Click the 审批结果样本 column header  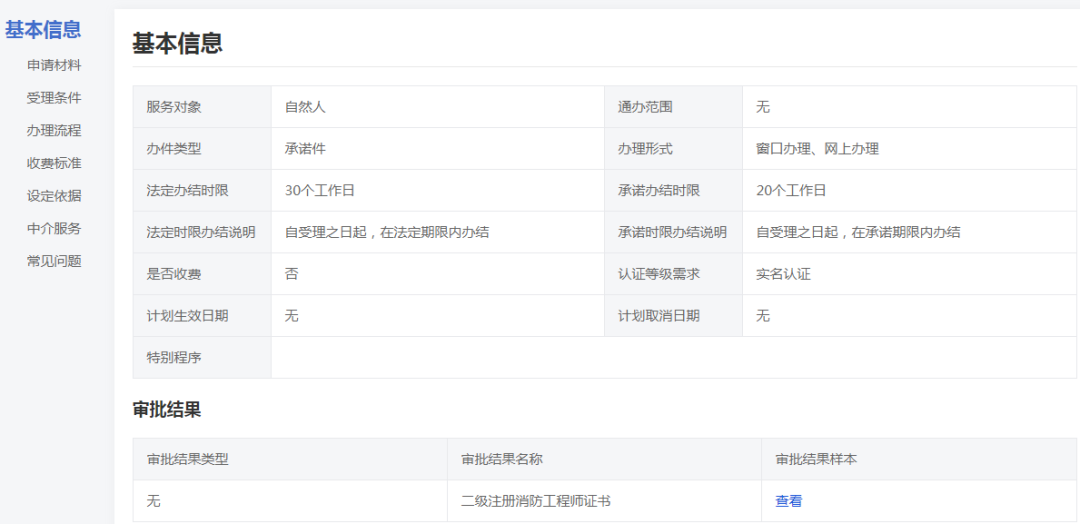tap(816, 459)
